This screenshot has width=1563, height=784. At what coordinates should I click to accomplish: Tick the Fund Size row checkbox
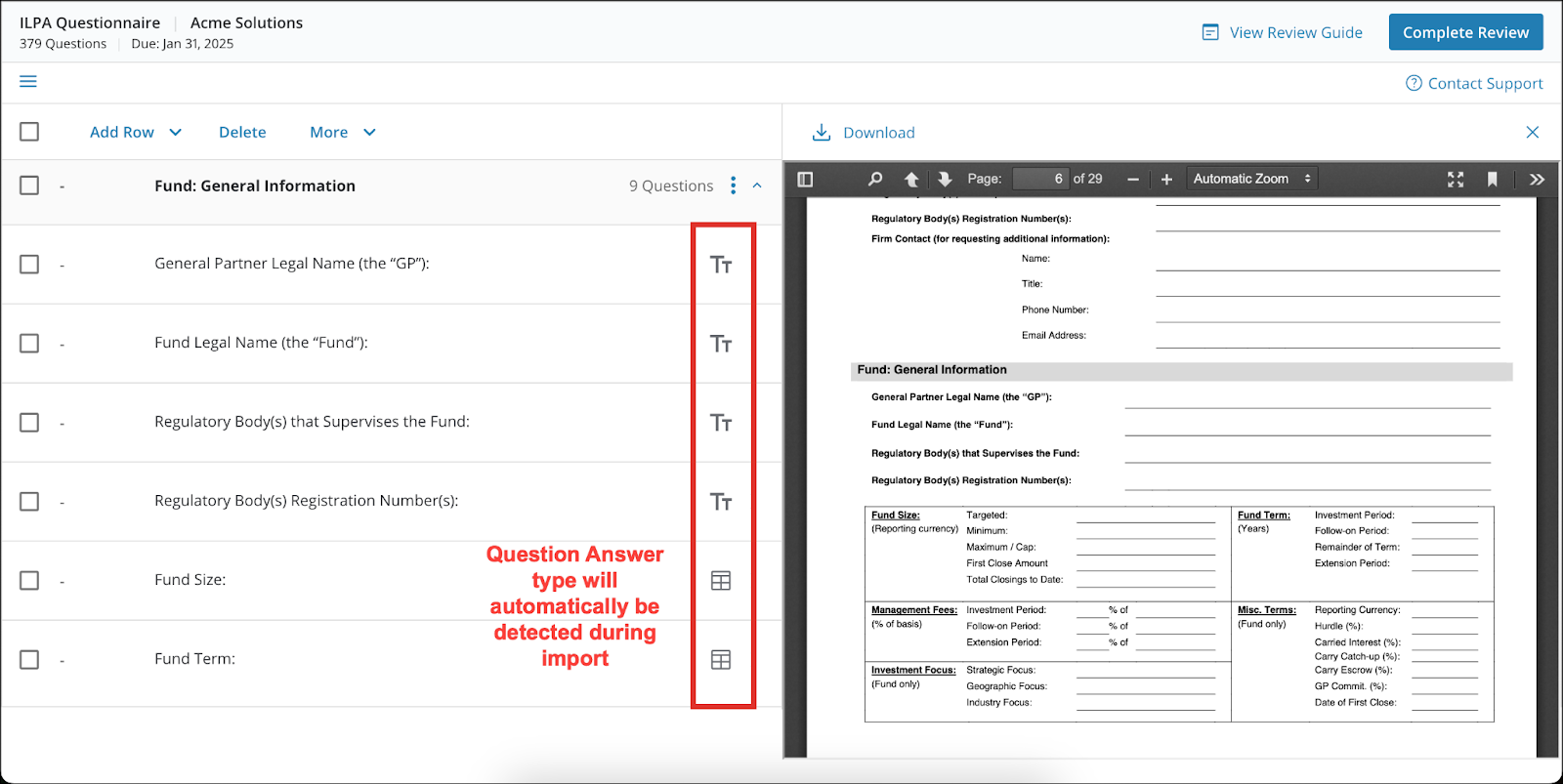(29, 581)
